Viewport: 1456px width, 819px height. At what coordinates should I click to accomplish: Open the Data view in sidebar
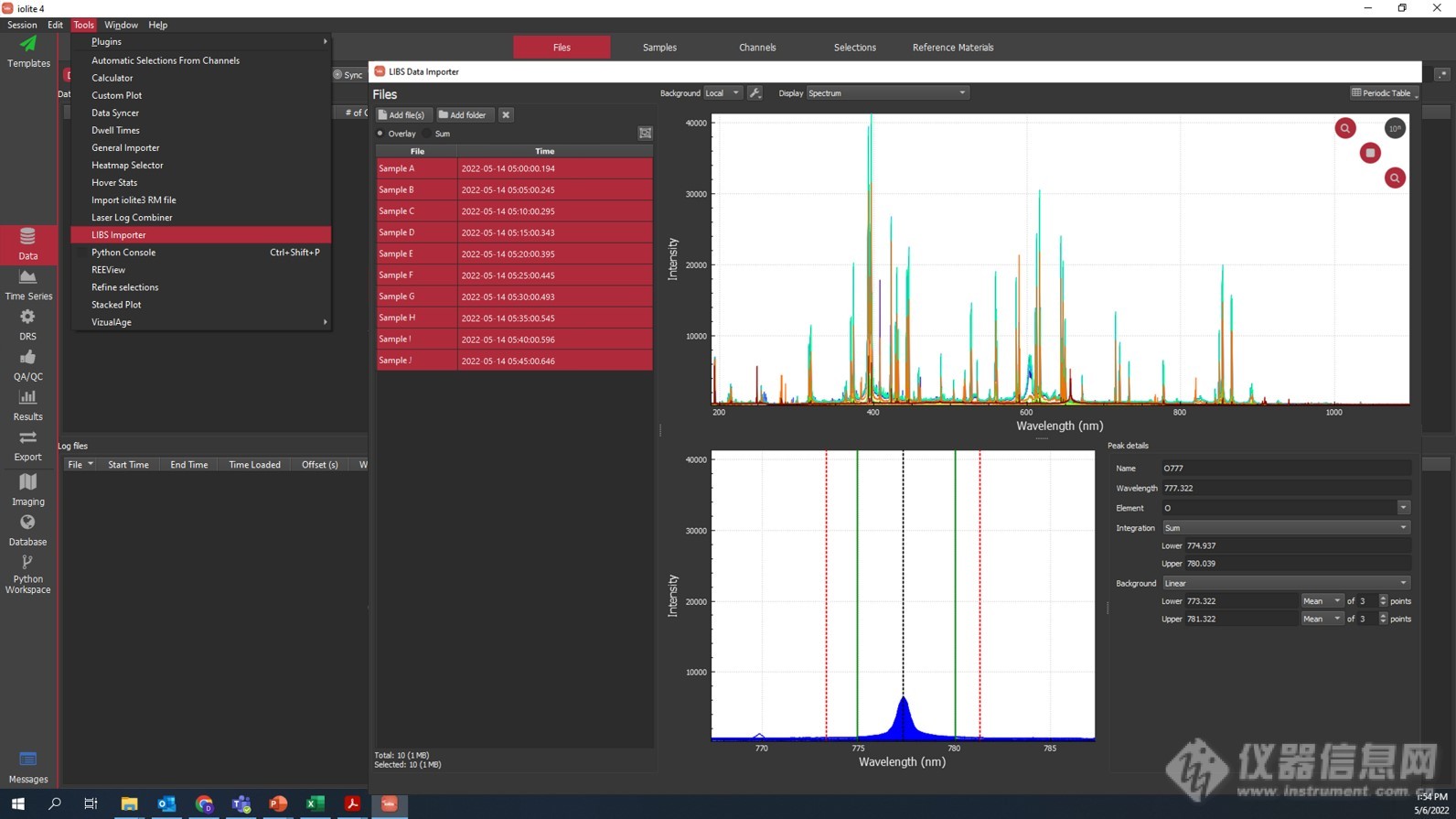(x=28, y=244)
